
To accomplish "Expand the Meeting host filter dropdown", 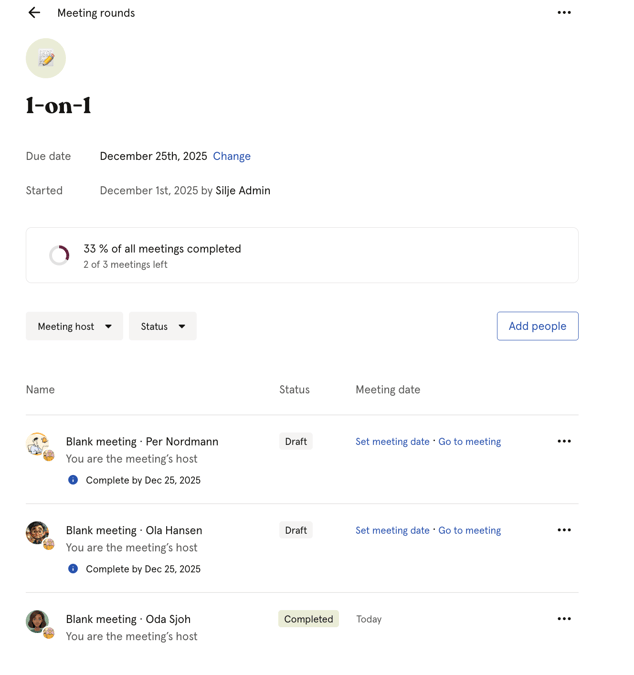I will (x=75, y=326).
